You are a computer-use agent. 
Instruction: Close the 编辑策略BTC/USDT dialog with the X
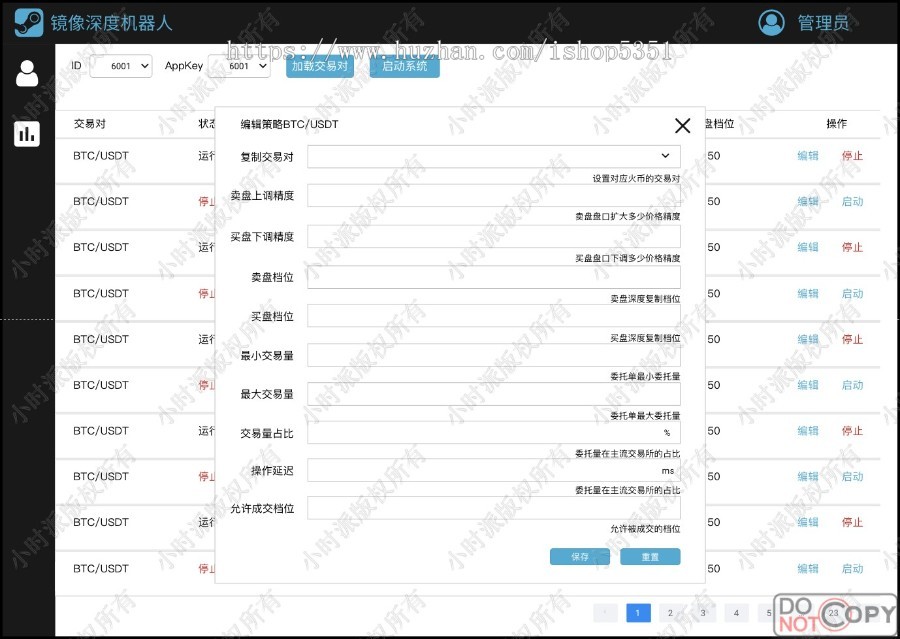683,126
